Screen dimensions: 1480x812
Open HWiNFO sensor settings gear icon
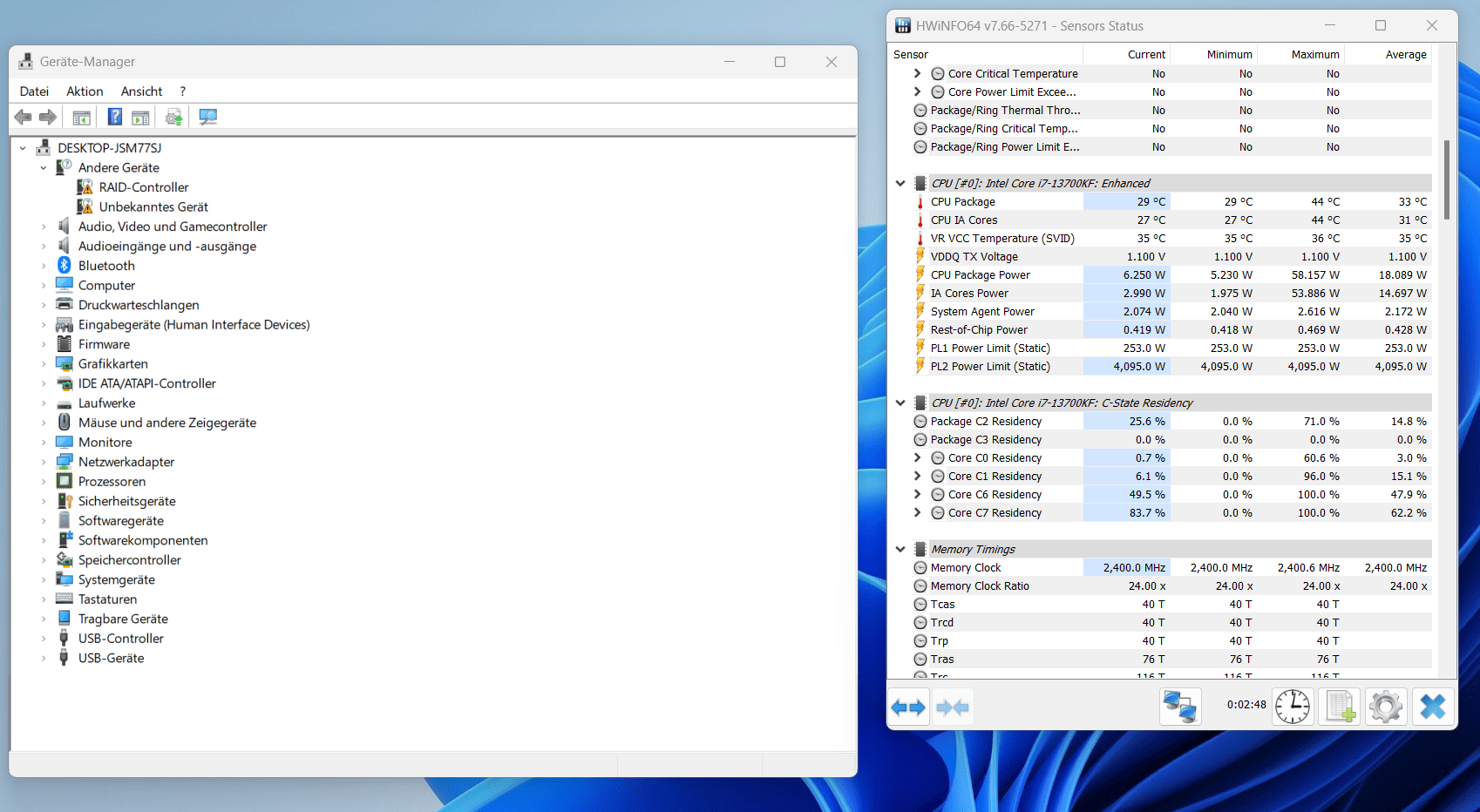click(x=1386, y=707)
